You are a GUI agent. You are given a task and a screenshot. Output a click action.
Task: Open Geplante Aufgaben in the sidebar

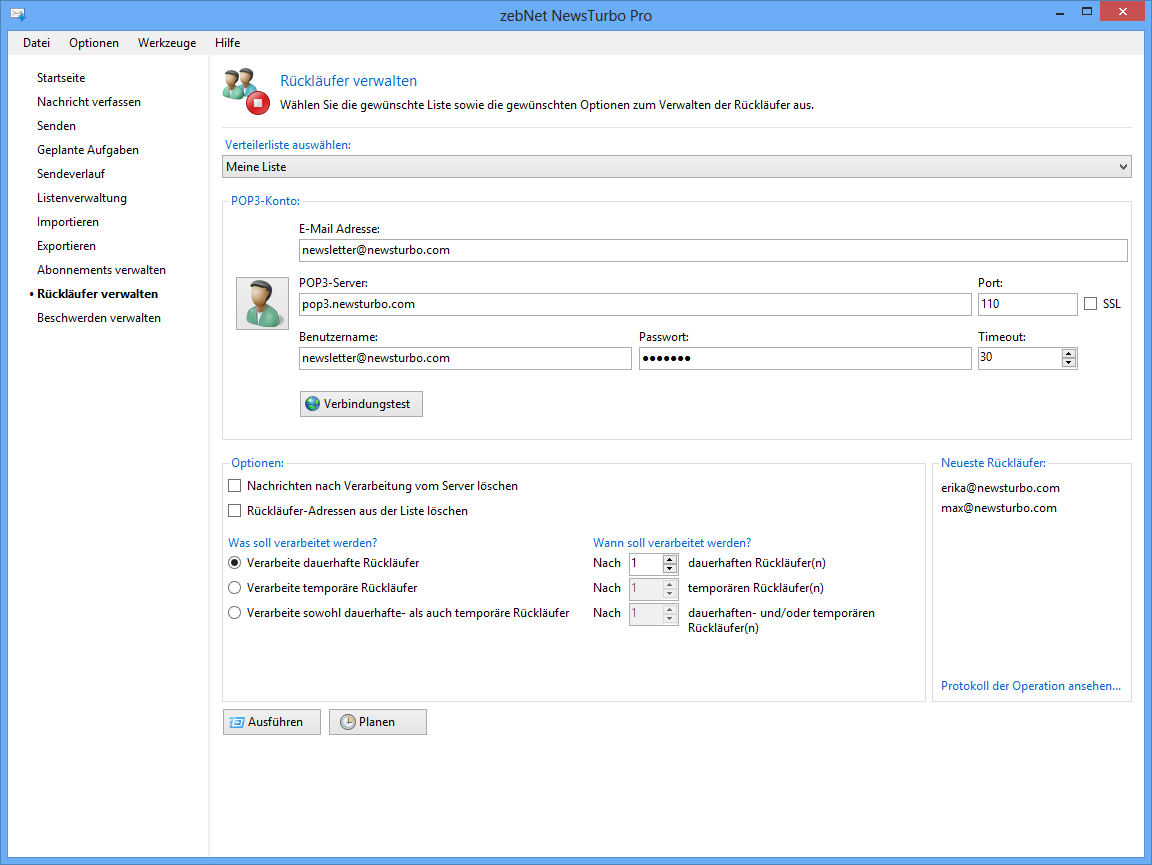point(88,150)
